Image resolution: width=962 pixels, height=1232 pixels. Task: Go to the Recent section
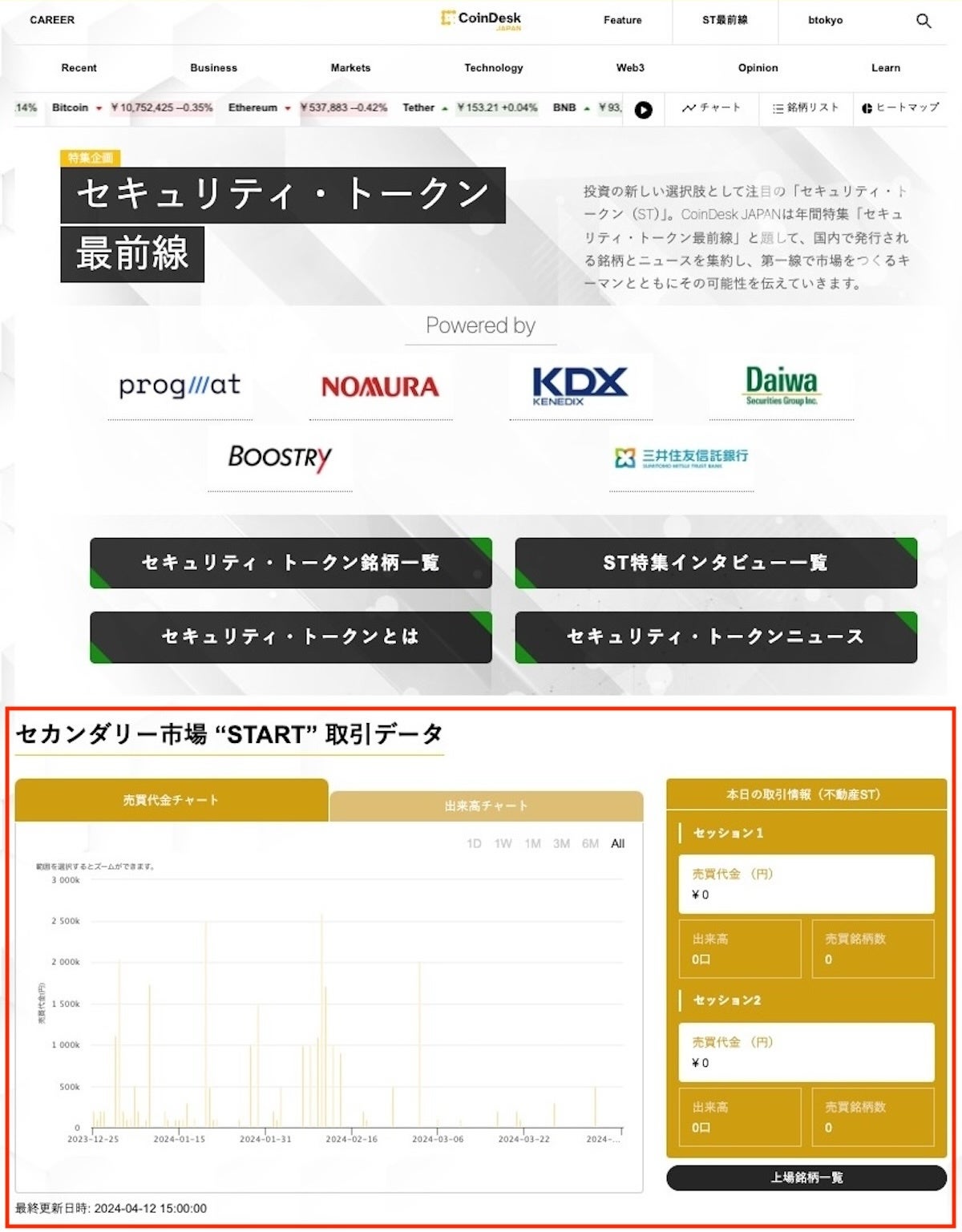(x=79, y=68)
